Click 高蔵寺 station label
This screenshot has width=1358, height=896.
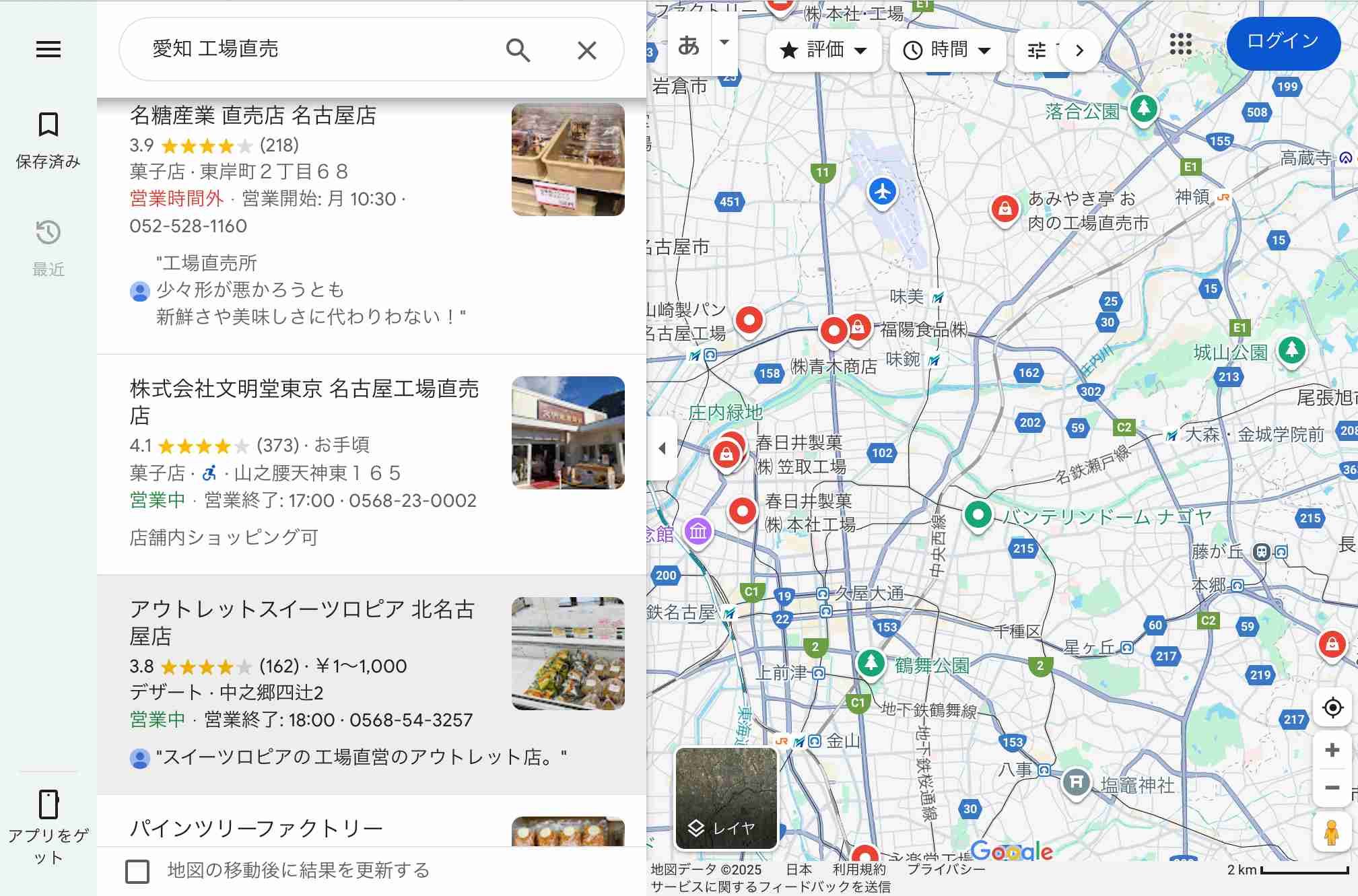pyautogui.click(x=1305, y=158)
